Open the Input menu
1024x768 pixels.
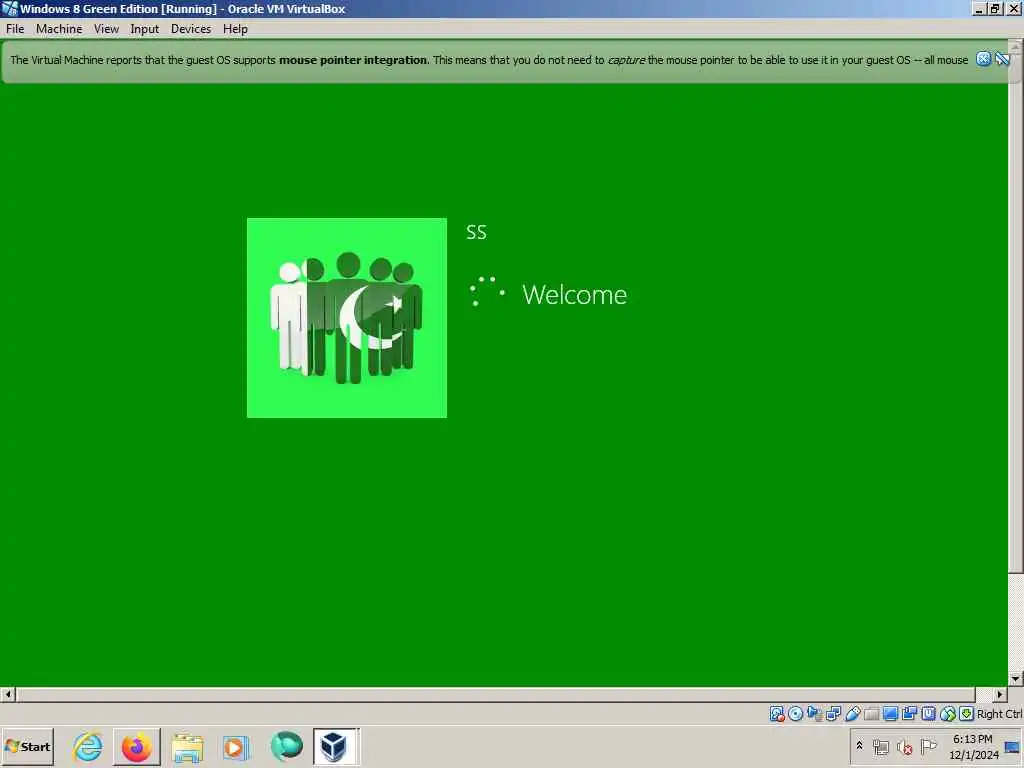pyautogui.click(x=144, y=29)
